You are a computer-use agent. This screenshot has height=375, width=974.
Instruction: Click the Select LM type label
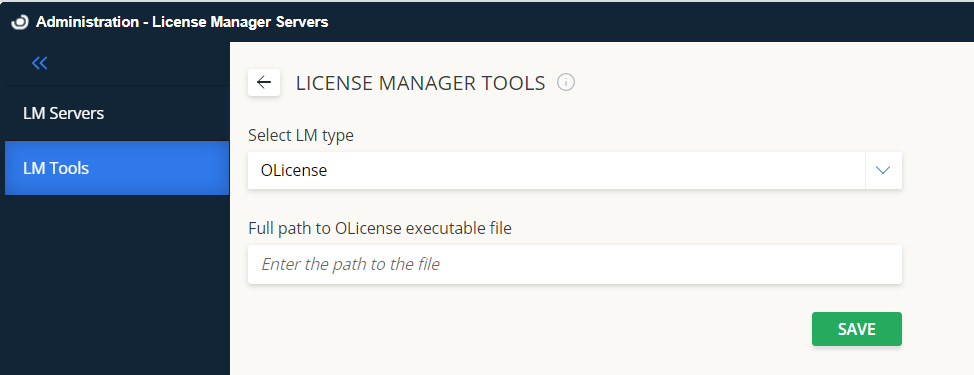coord(301,135)
